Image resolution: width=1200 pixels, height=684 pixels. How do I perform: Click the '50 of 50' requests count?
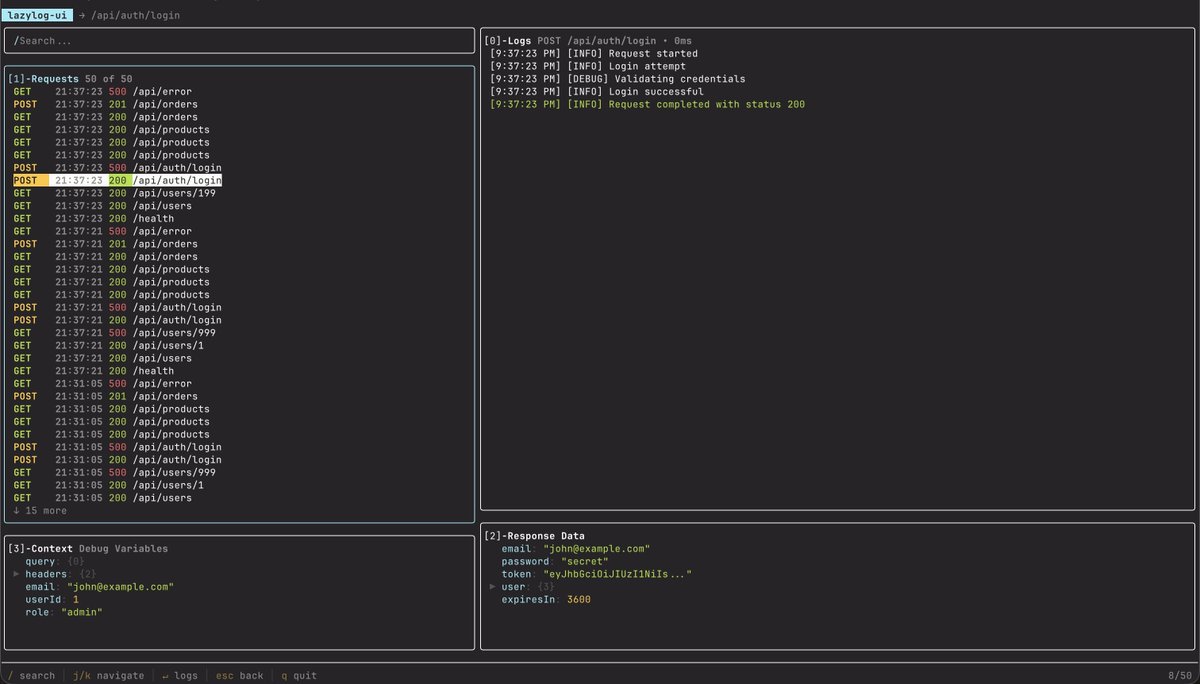pyautogui.click(x=109, y=78)
